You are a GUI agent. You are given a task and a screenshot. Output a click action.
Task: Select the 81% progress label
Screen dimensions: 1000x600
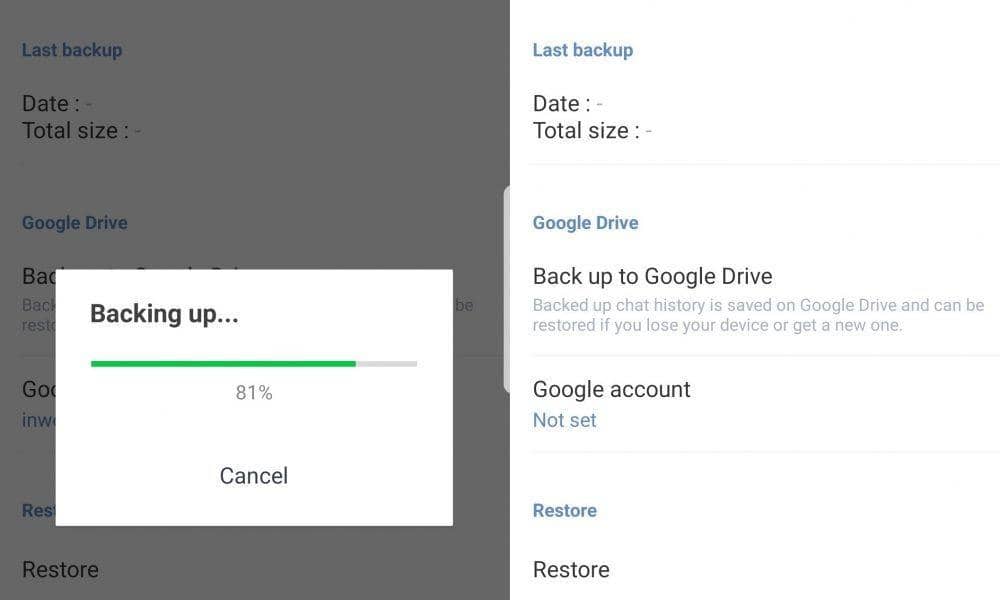pos(253,393)
